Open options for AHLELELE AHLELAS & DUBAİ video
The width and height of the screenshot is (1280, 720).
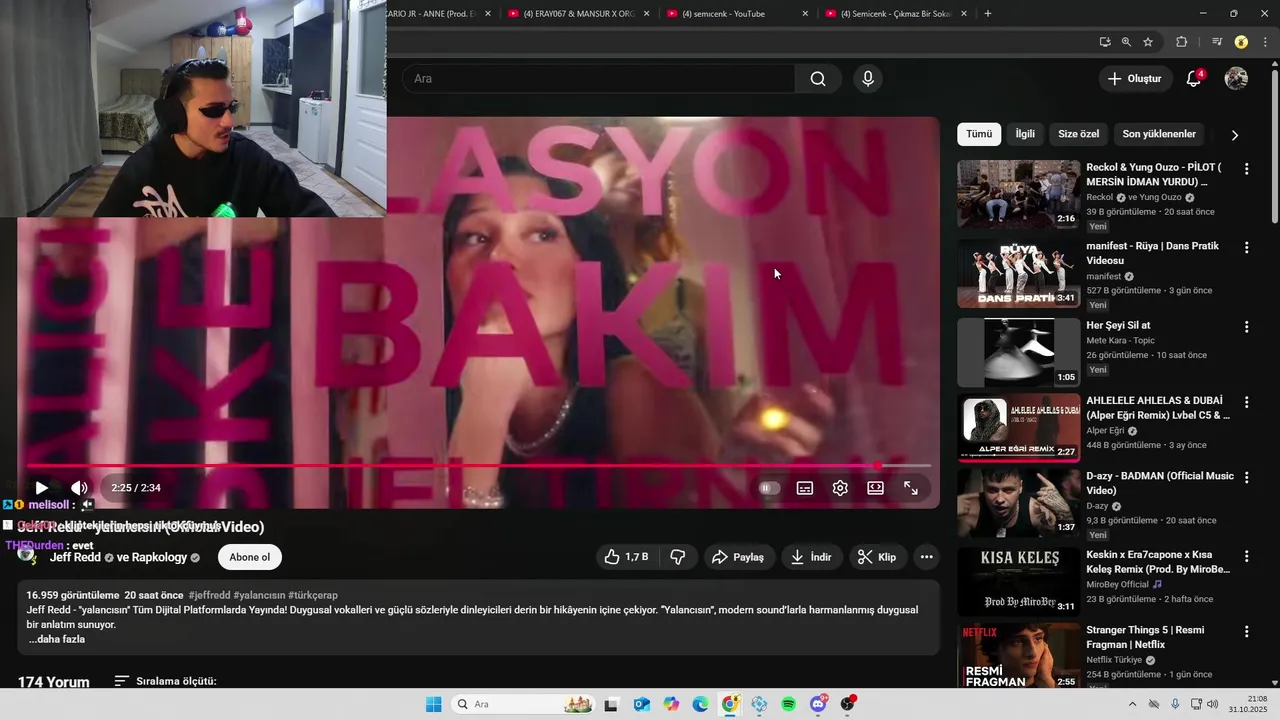point(1246,402)
